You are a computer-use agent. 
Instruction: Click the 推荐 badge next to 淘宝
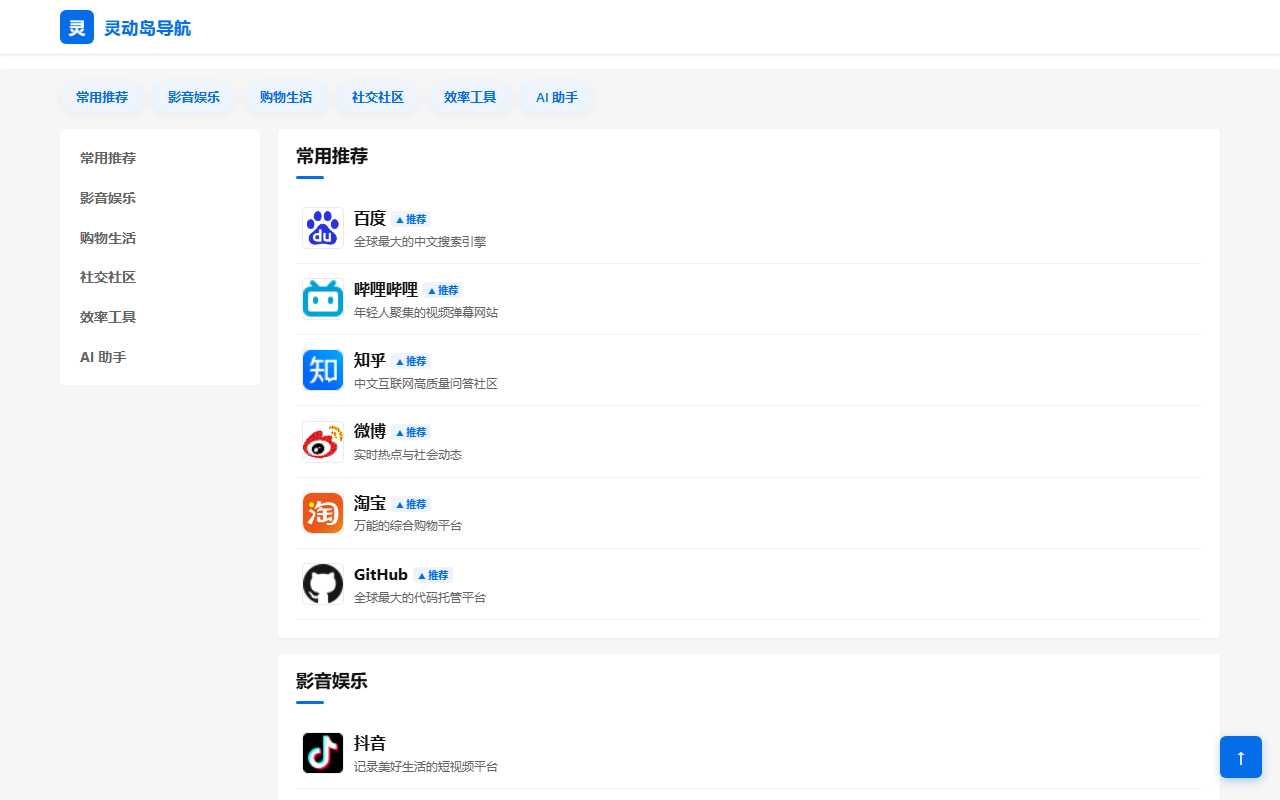click(411, 504)
